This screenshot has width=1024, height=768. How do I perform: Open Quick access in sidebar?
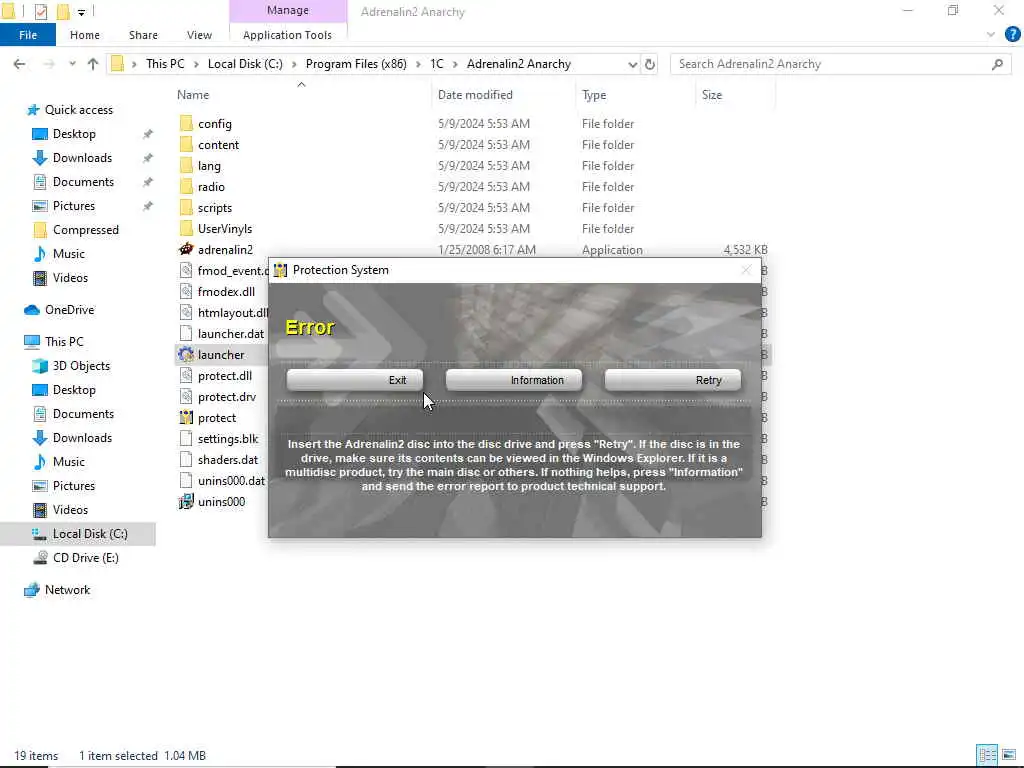pyautogui.click(x=78, y=110)
